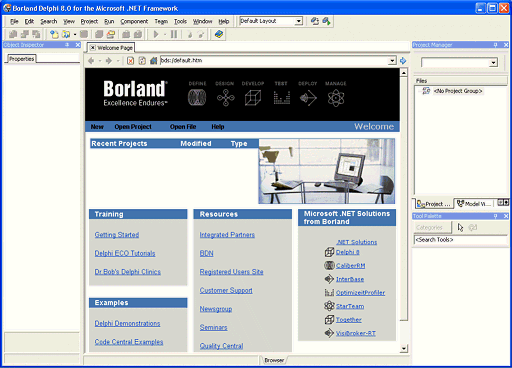Click the browser Home icon
The width and height of the screenshot is (512, 368).
point(153,61)
